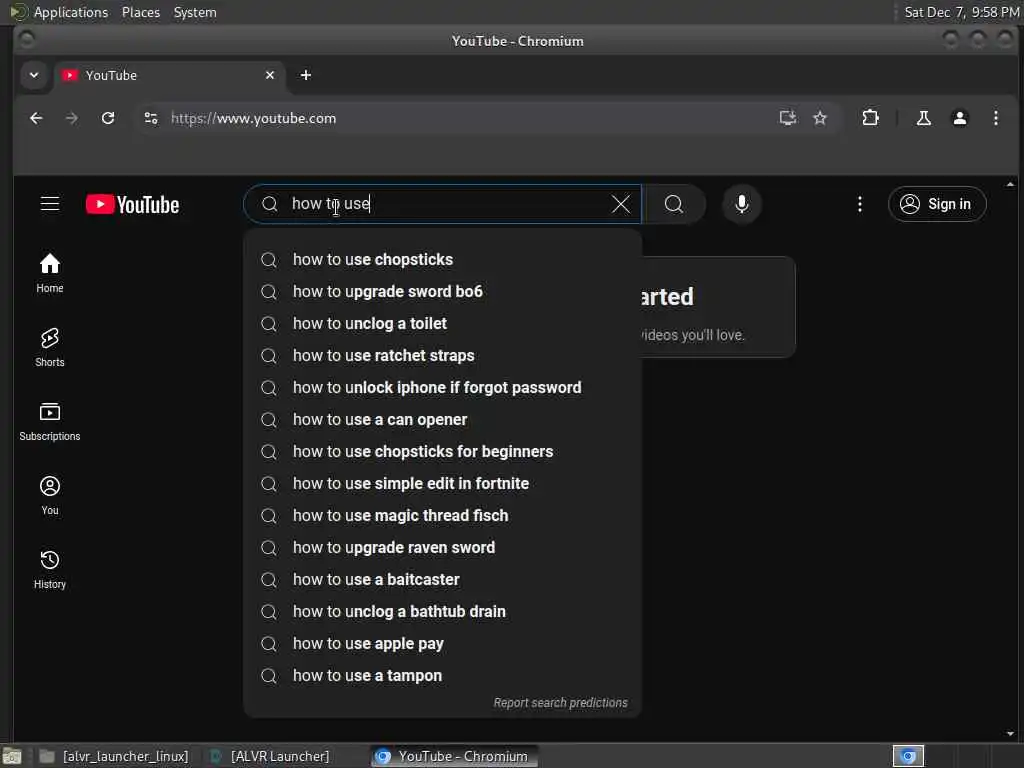Screen dimensions: 1024x768
Task: Open the Chromium three-dot menu
Action: point(995,118)
